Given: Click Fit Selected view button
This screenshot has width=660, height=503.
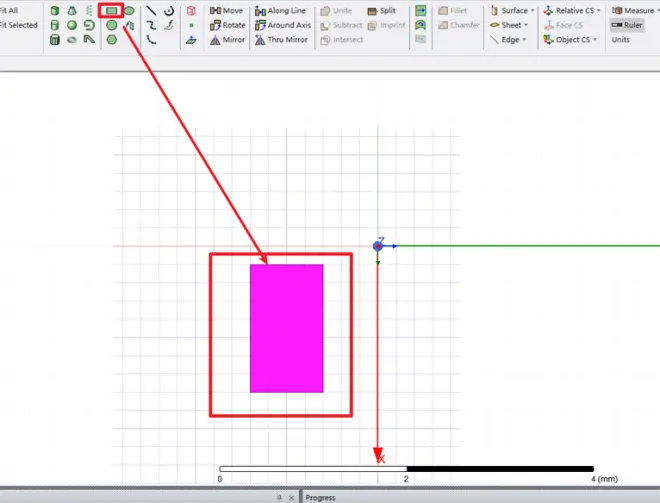Looking at the screenshot, I should click(19, 25).
